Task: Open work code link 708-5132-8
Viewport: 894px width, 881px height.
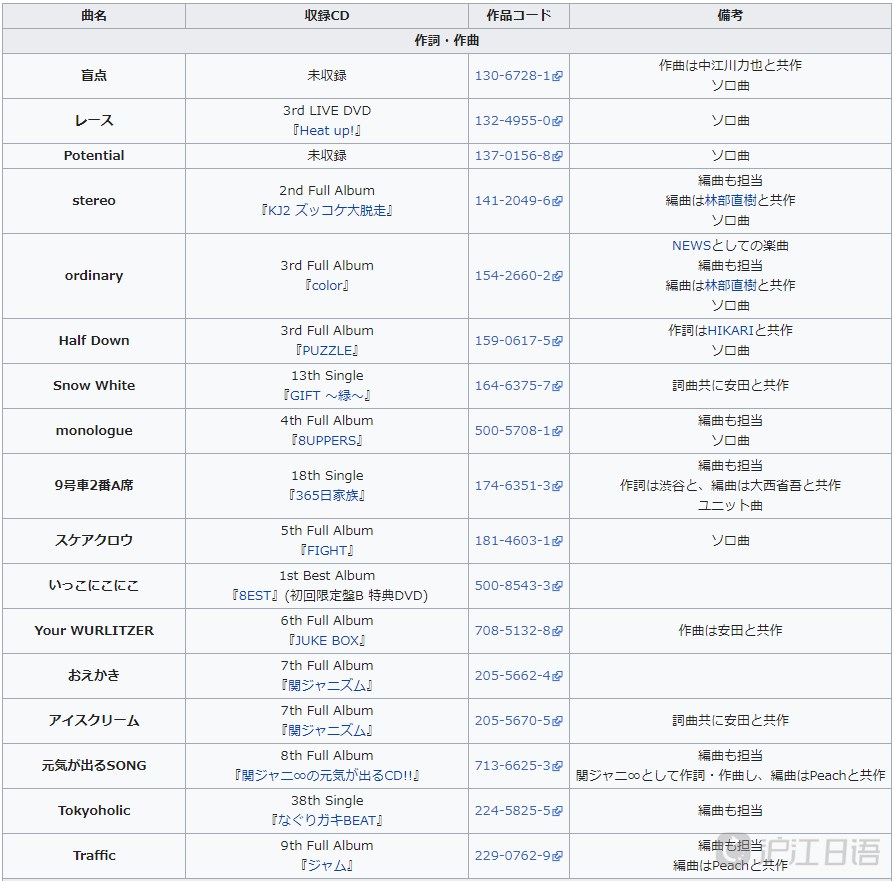Action: point(518,631)
